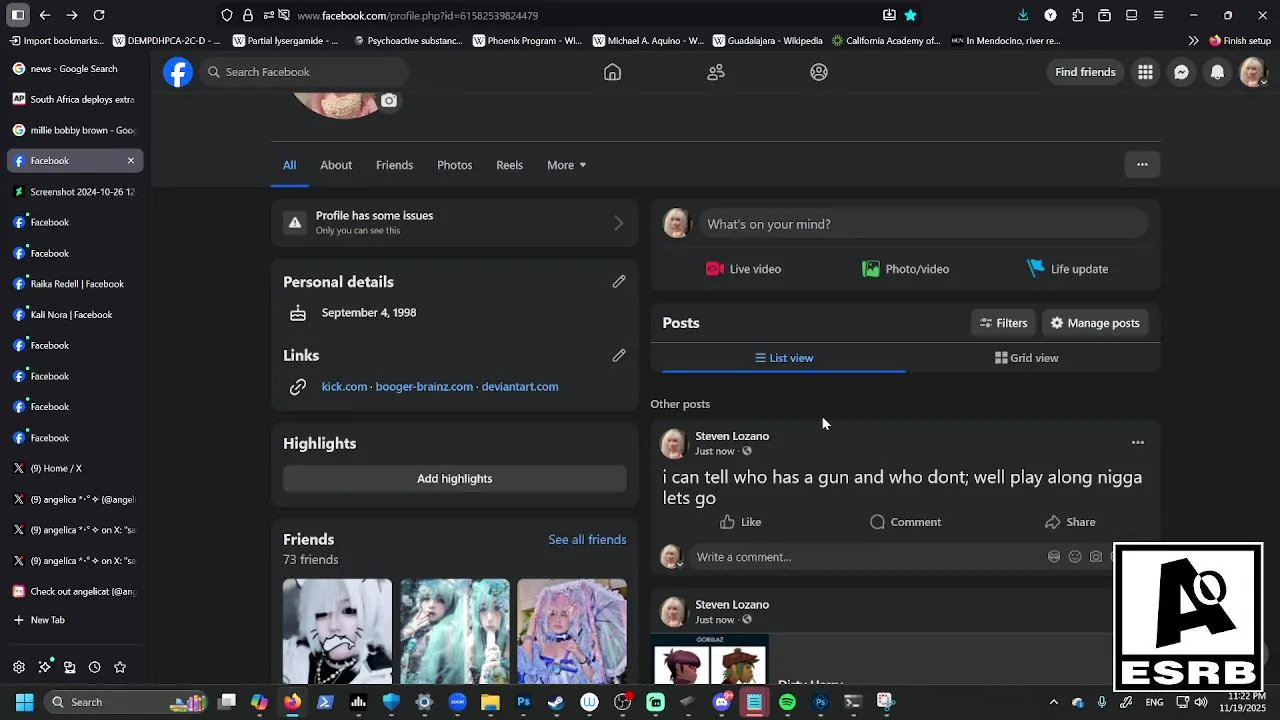Open kick.com link

pyautogui.click(x=344, y=387)
